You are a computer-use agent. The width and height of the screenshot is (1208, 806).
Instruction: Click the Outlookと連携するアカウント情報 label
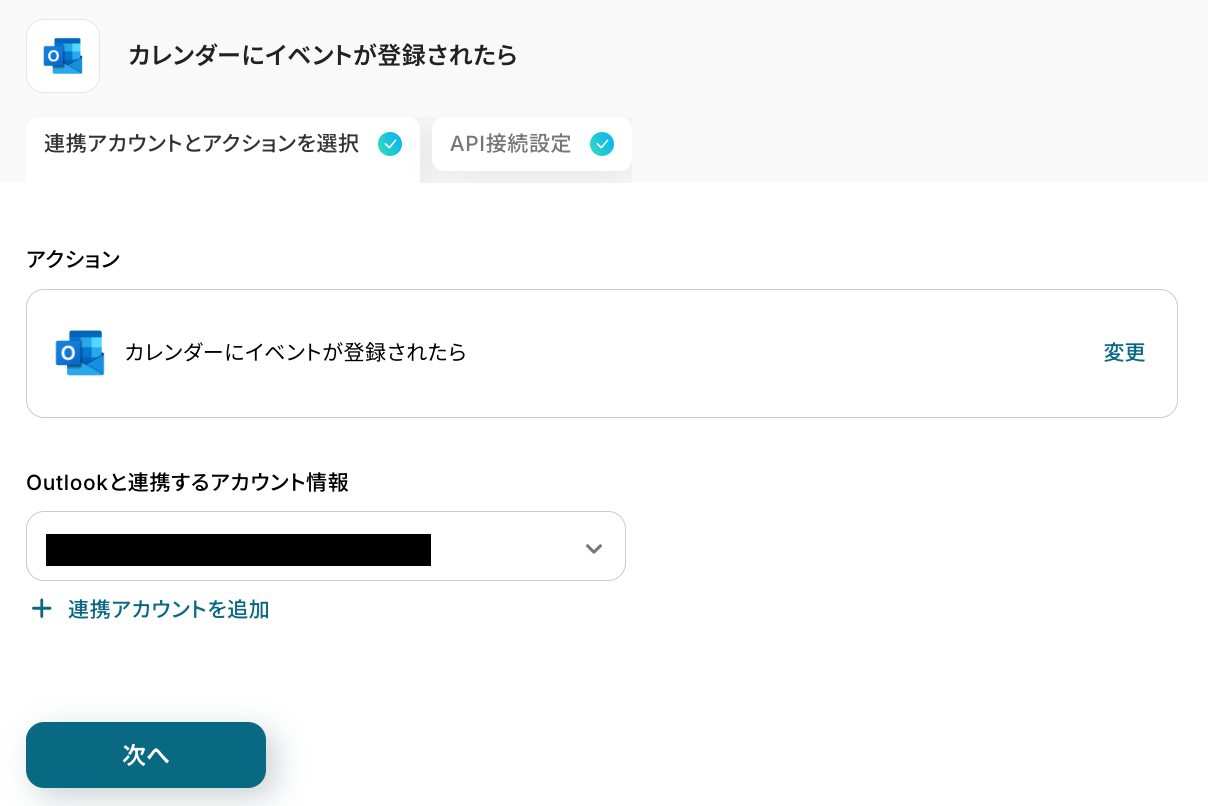187,482
